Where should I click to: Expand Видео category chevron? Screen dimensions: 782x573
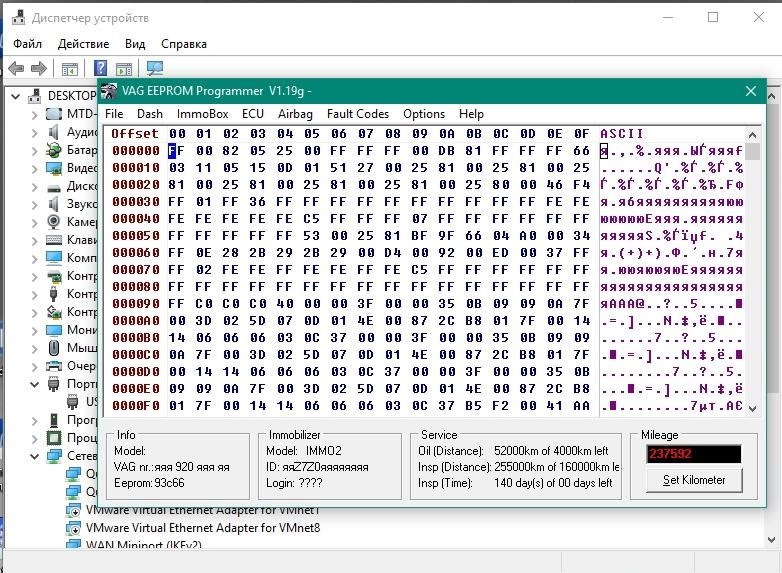[34, 169]
